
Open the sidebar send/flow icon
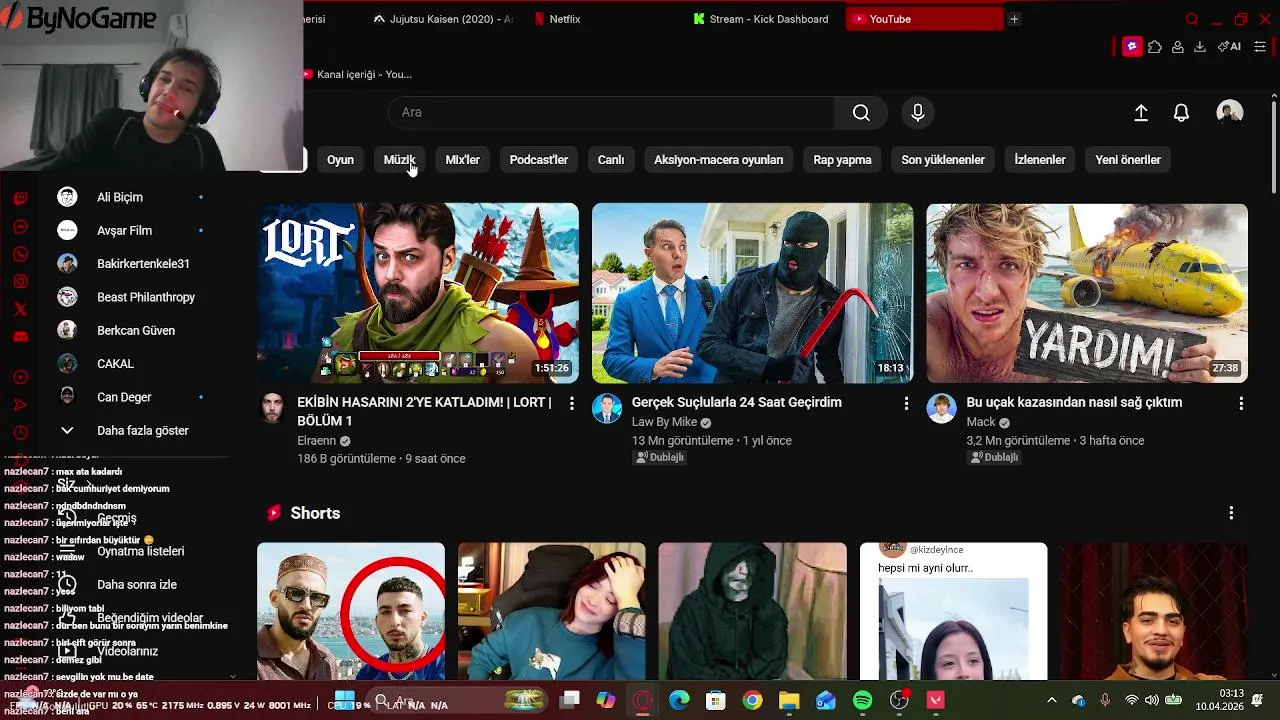(20, 405)
